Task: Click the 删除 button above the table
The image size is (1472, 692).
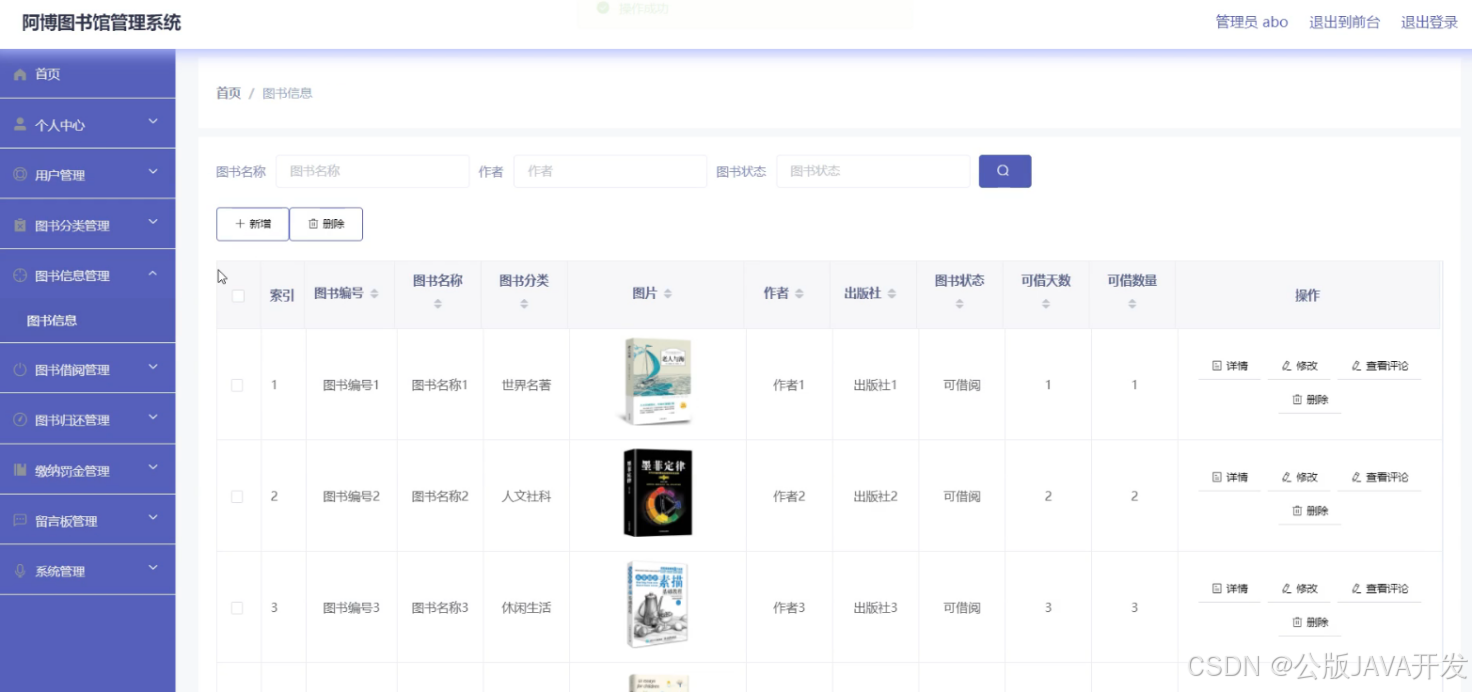Action: (x=326, y=224)
